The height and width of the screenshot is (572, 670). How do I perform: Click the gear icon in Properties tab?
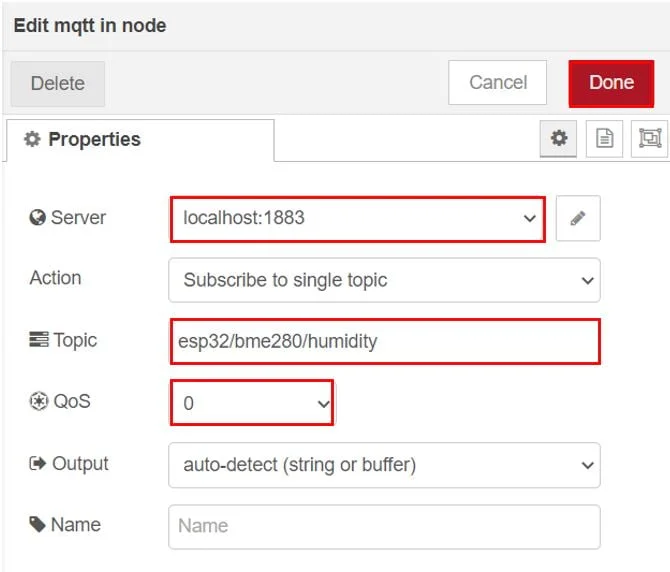point(32,139)
